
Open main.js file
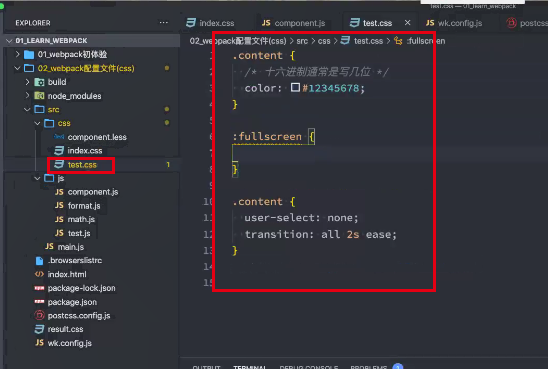point(71,247)
